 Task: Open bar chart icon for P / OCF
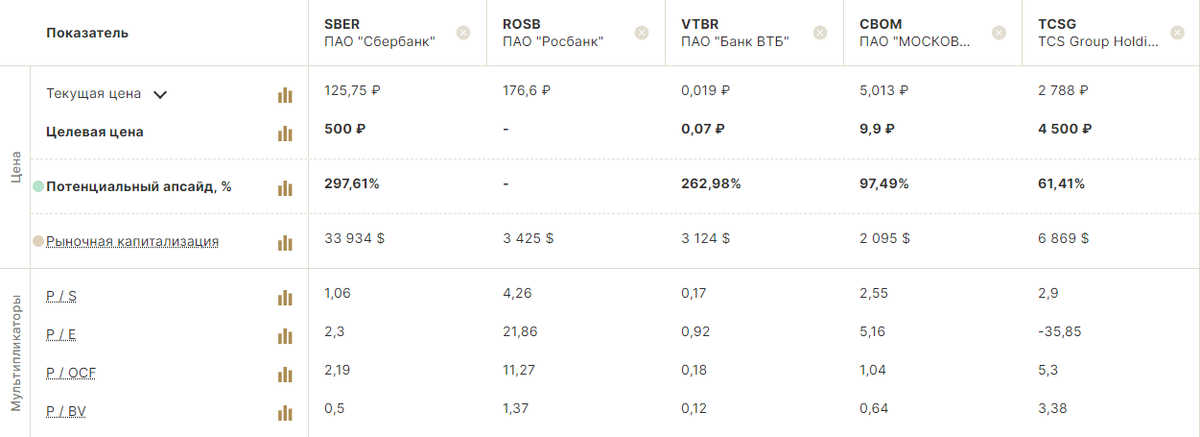point(285,374)
